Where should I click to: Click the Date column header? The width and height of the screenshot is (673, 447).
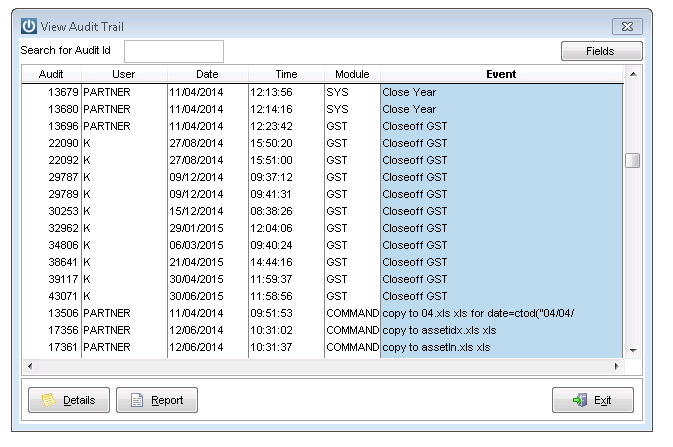click(207, 74)
